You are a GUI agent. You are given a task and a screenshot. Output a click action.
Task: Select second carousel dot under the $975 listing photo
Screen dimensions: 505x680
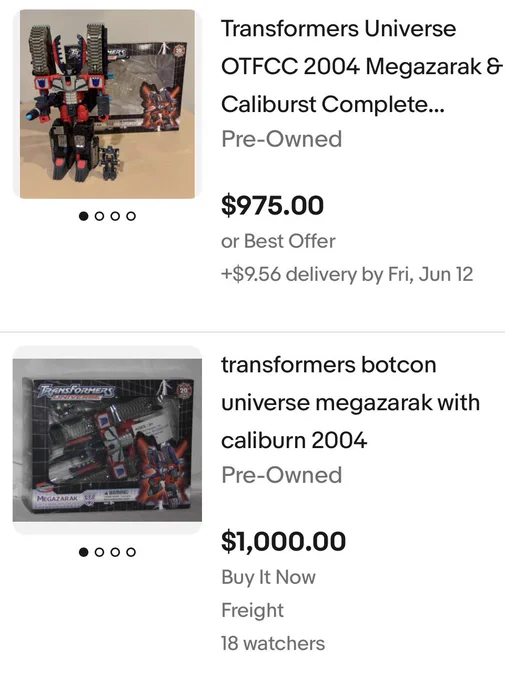coord(99,216)
